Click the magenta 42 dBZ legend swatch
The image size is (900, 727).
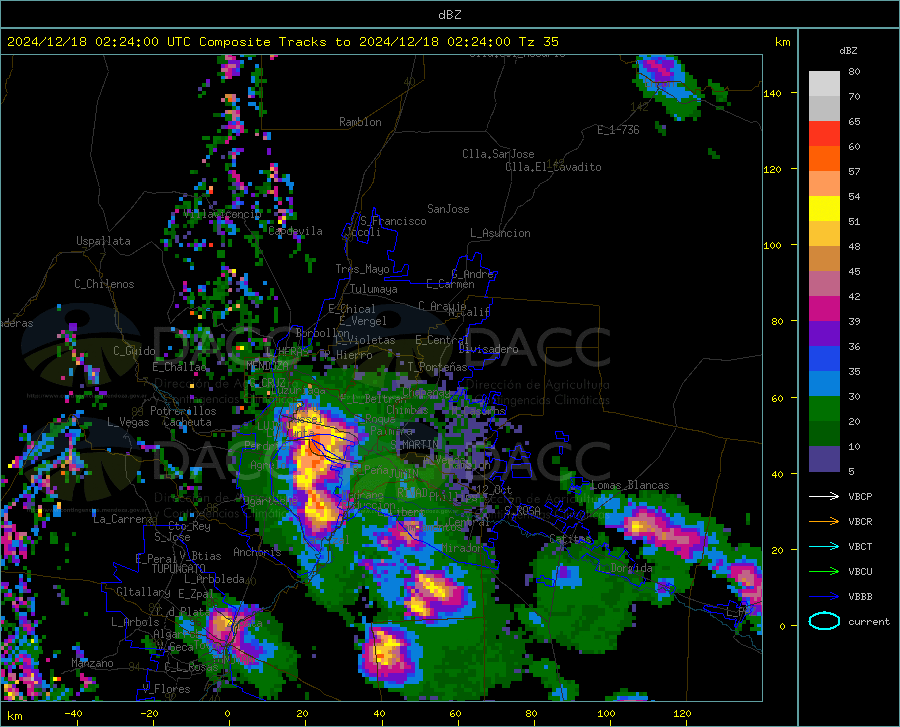[824, 309]
